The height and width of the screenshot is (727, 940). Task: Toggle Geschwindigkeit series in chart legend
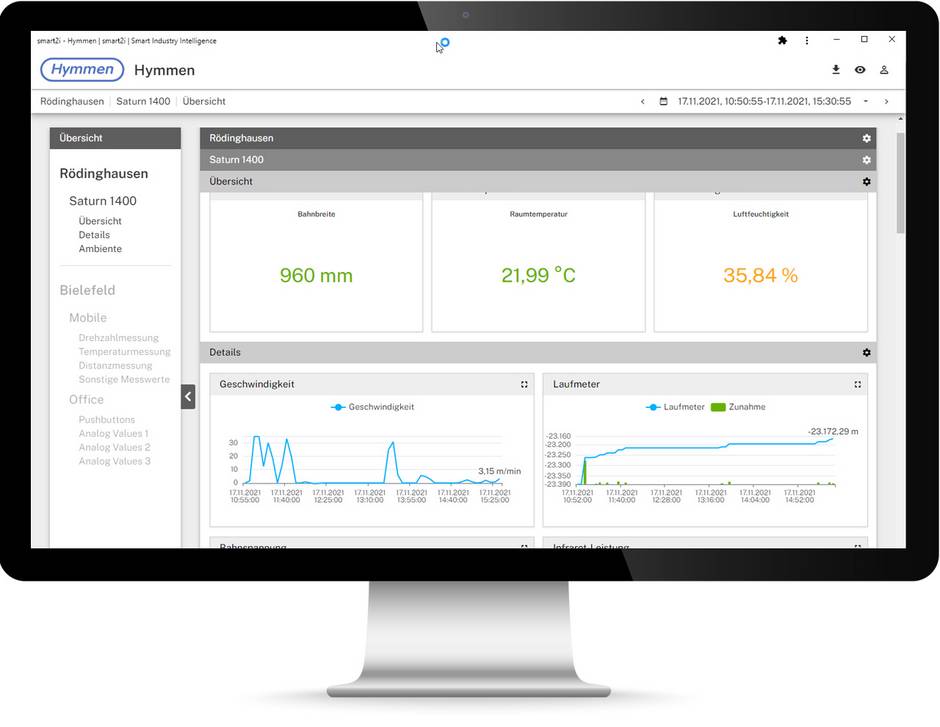point(373,407)
